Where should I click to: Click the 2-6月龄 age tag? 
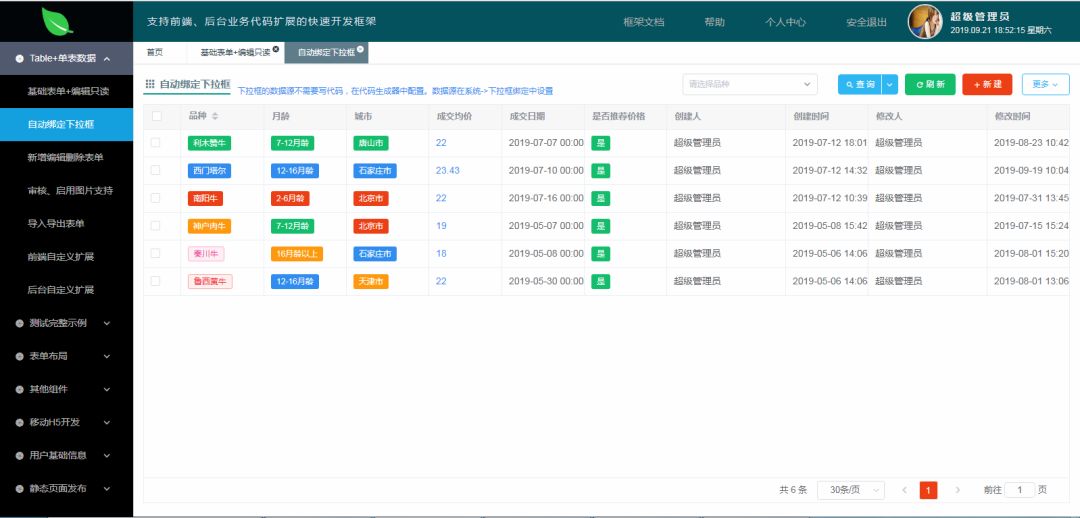coord(290,198)
